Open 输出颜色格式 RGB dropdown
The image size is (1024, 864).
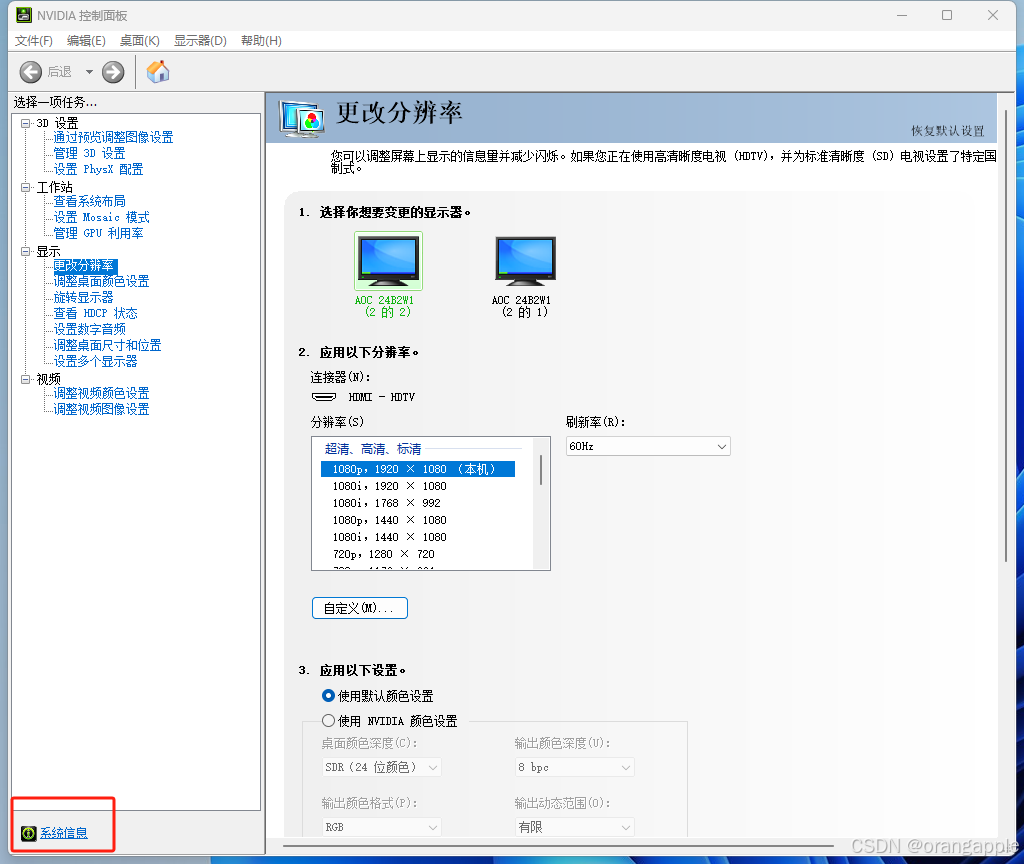381,827
